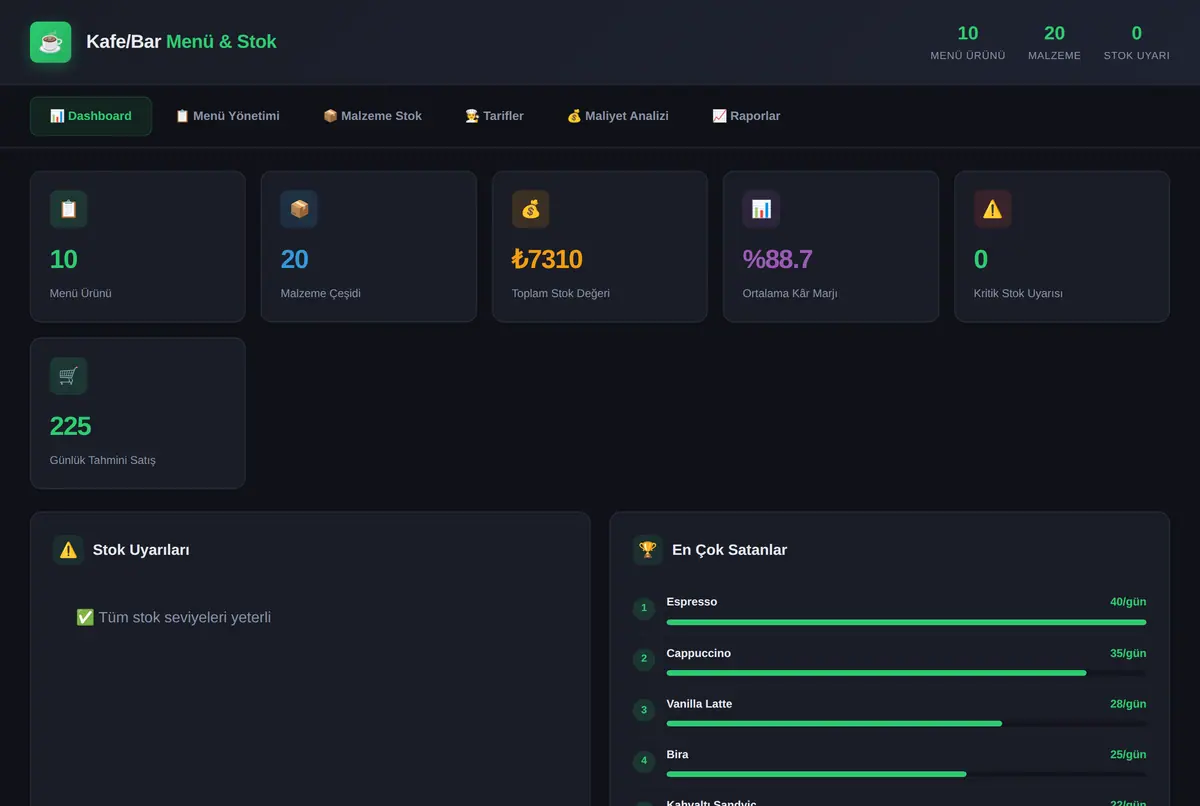Go to the Tarifler tab
Image resolution: width=1200 pixels, height=806 pixels.
coord(494,116)
